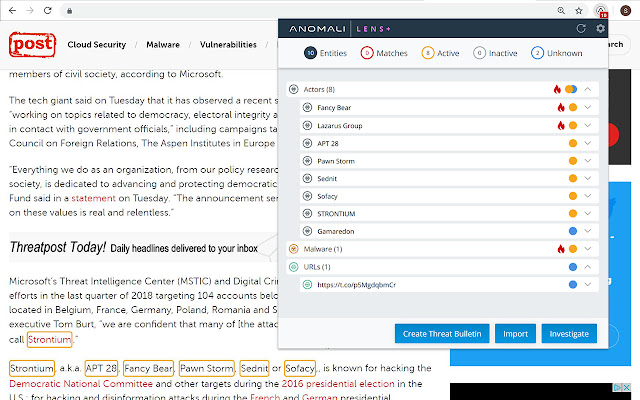This screenshot has width=640, height=400.
Task: Click the APT 28 actor icon
Action: 307,143
